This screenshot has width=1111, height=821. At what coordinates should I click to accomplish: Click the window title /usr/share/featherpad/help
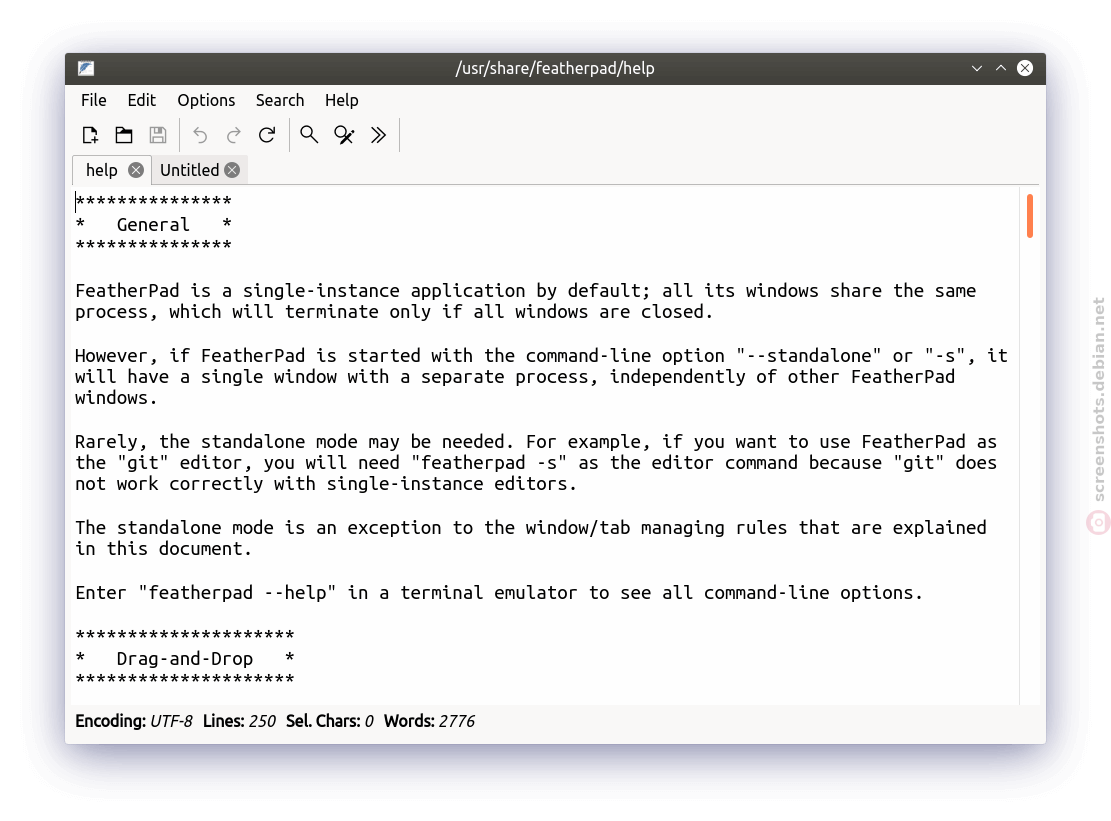pos(555,68)
